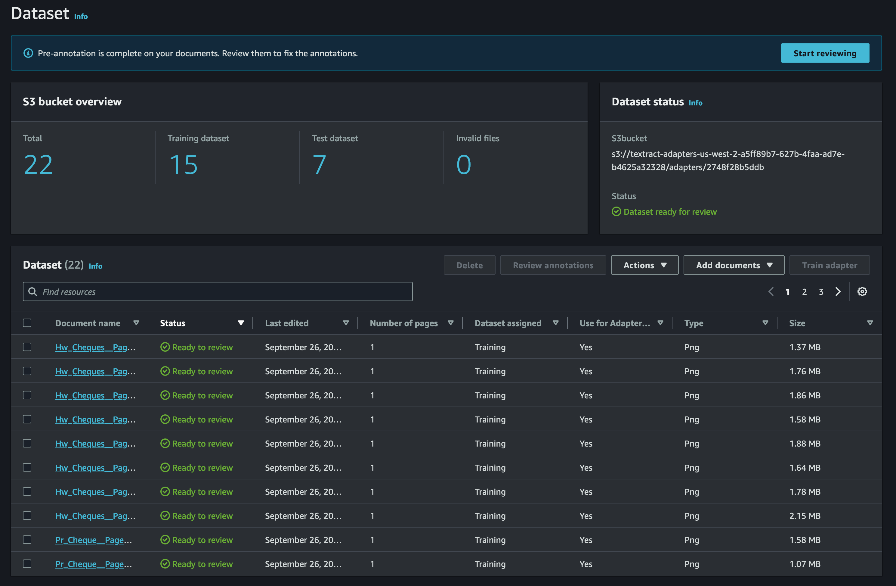The image size is (896, 586).
Task: Open the Actions dropdown
Action: pyautogui.click(x=644, y=265)
